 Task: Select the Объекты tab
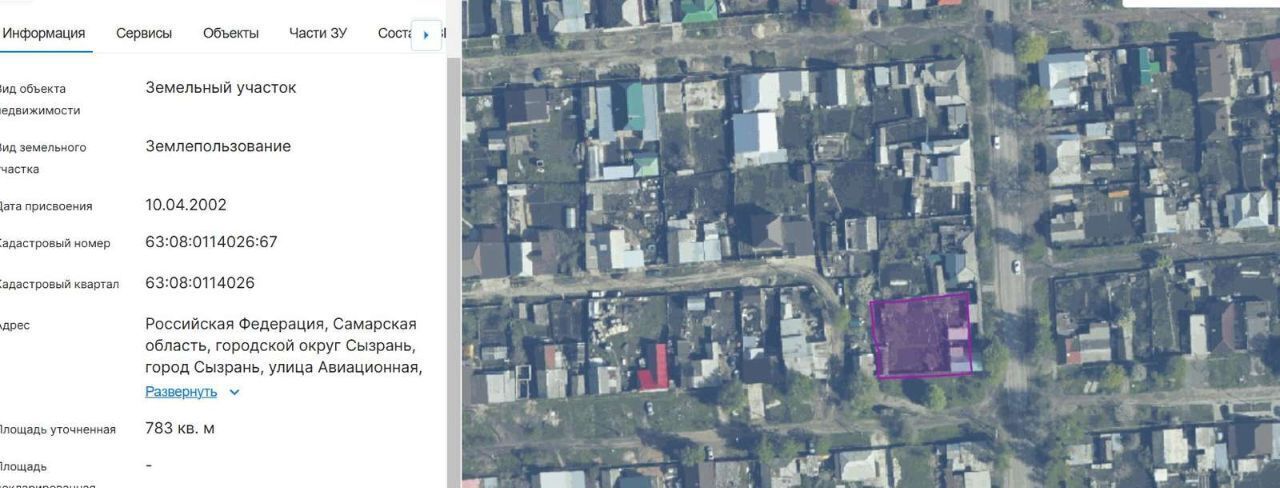click(231, 33)
